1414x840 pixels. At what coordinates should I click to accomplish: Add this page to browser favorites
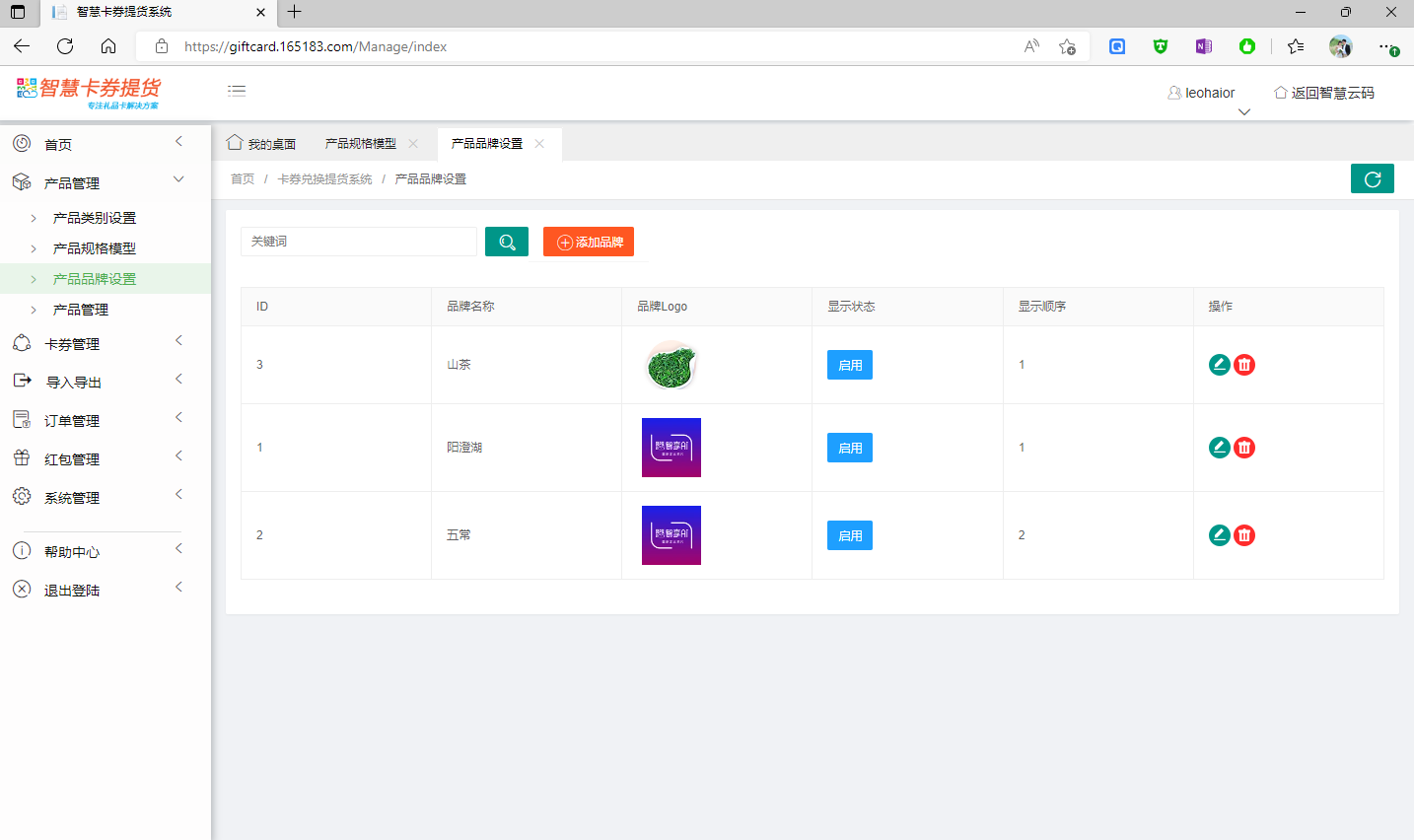pyautogui.click(x=1067, y=46)
